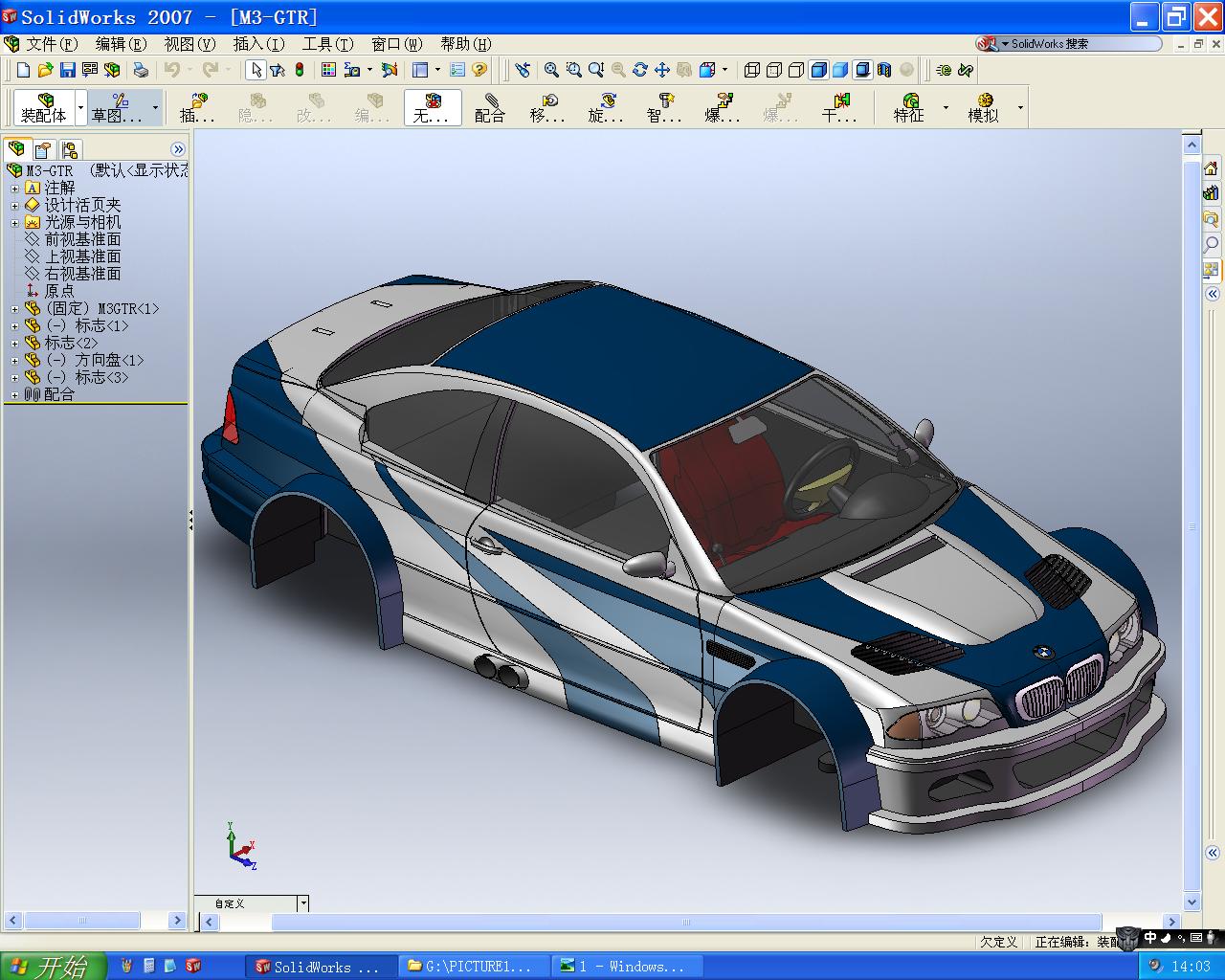Click the Interference Detection (干...) tool

coord(840,107)
